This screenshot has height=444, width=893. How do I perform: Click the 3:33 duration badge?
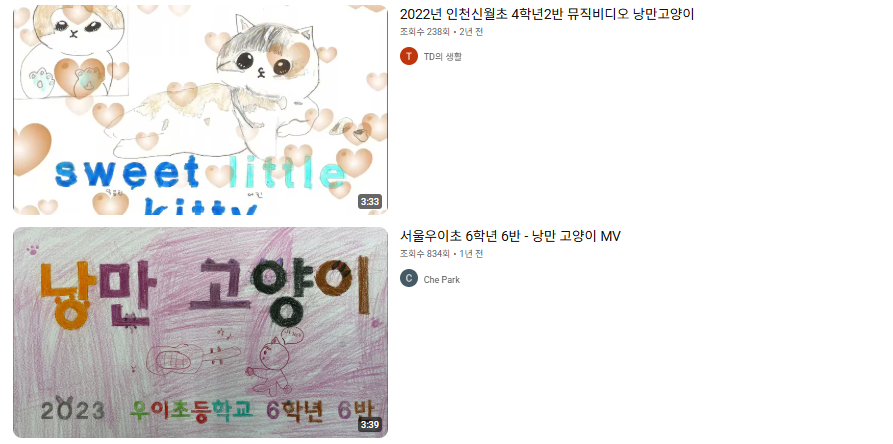[370, 202]
